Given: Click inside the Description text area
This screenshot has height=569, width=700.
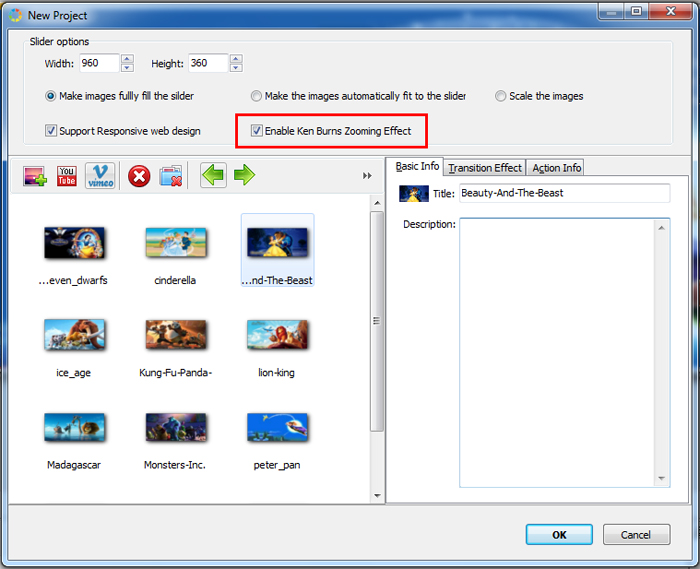Looking at the screenshot, I should (557, 353).
